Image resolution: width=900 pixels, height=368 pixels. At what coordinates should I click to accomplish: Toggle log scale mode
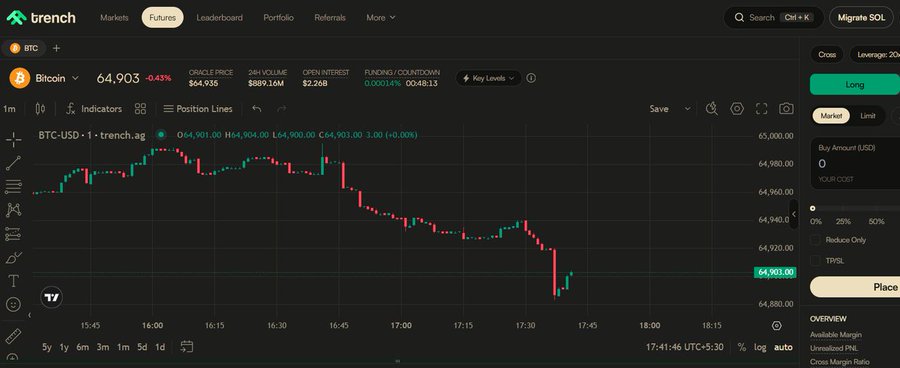[x=760, y=347]
